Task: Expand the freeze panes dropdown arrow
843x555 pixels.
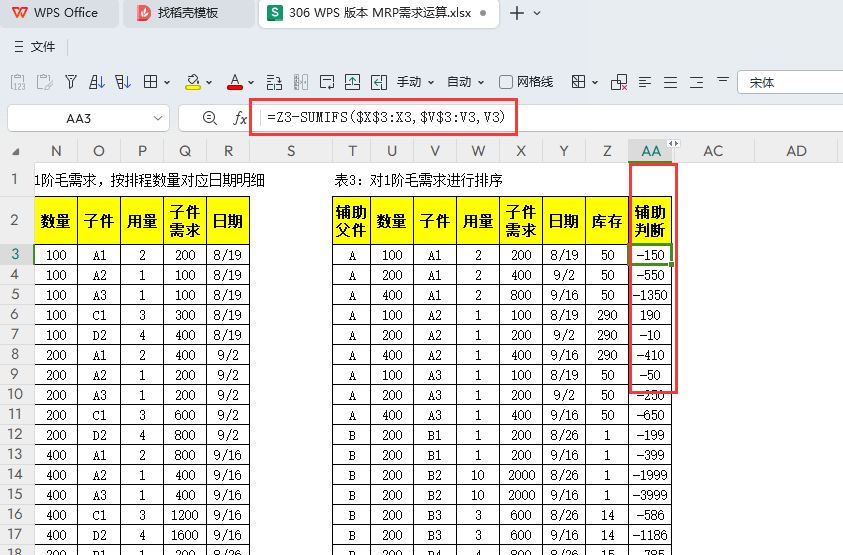Action: [595, 82]
